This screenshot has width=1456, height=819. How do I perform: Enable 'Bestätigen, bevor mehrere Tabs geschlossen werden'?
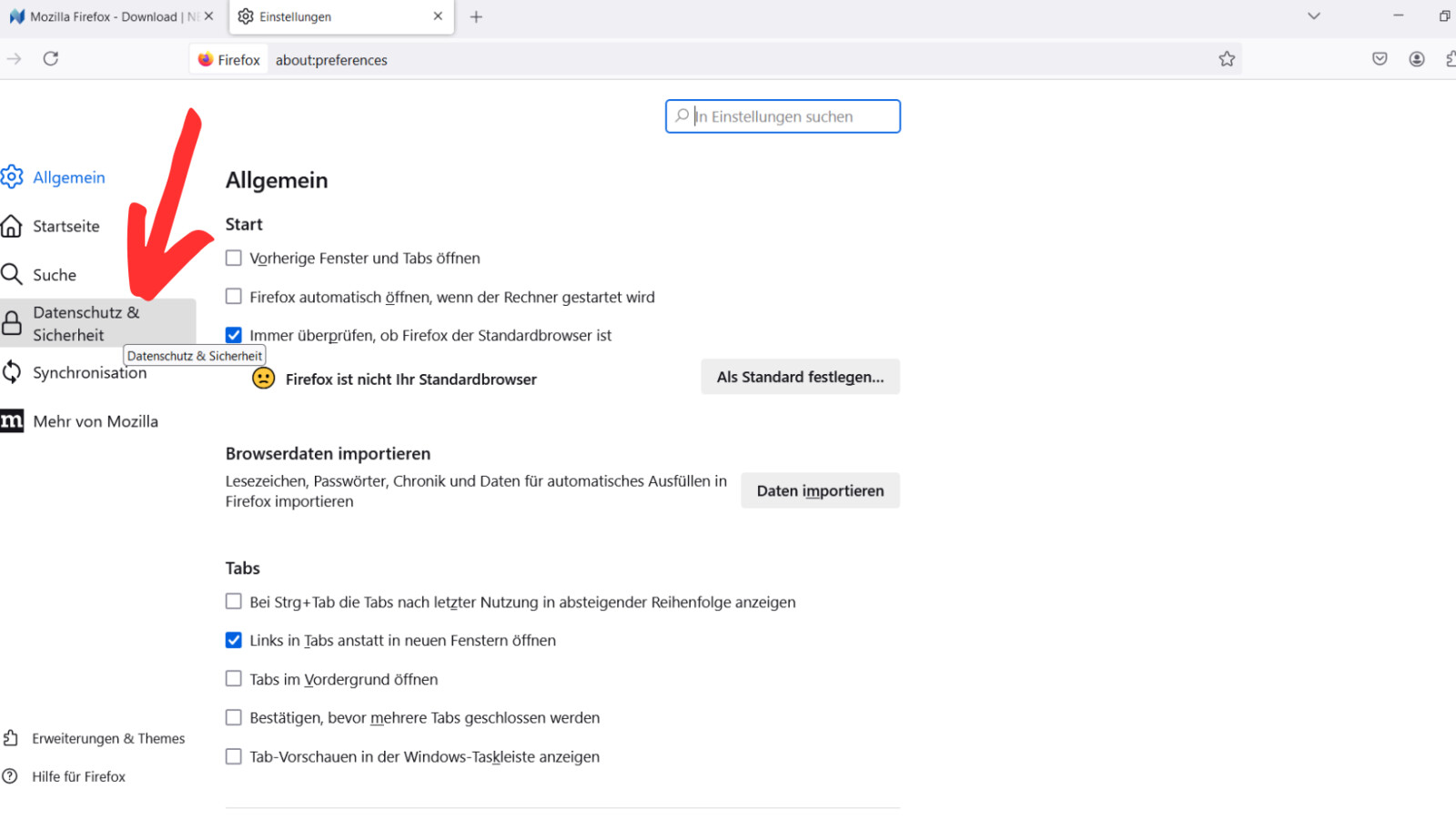[x=234, y=717]
